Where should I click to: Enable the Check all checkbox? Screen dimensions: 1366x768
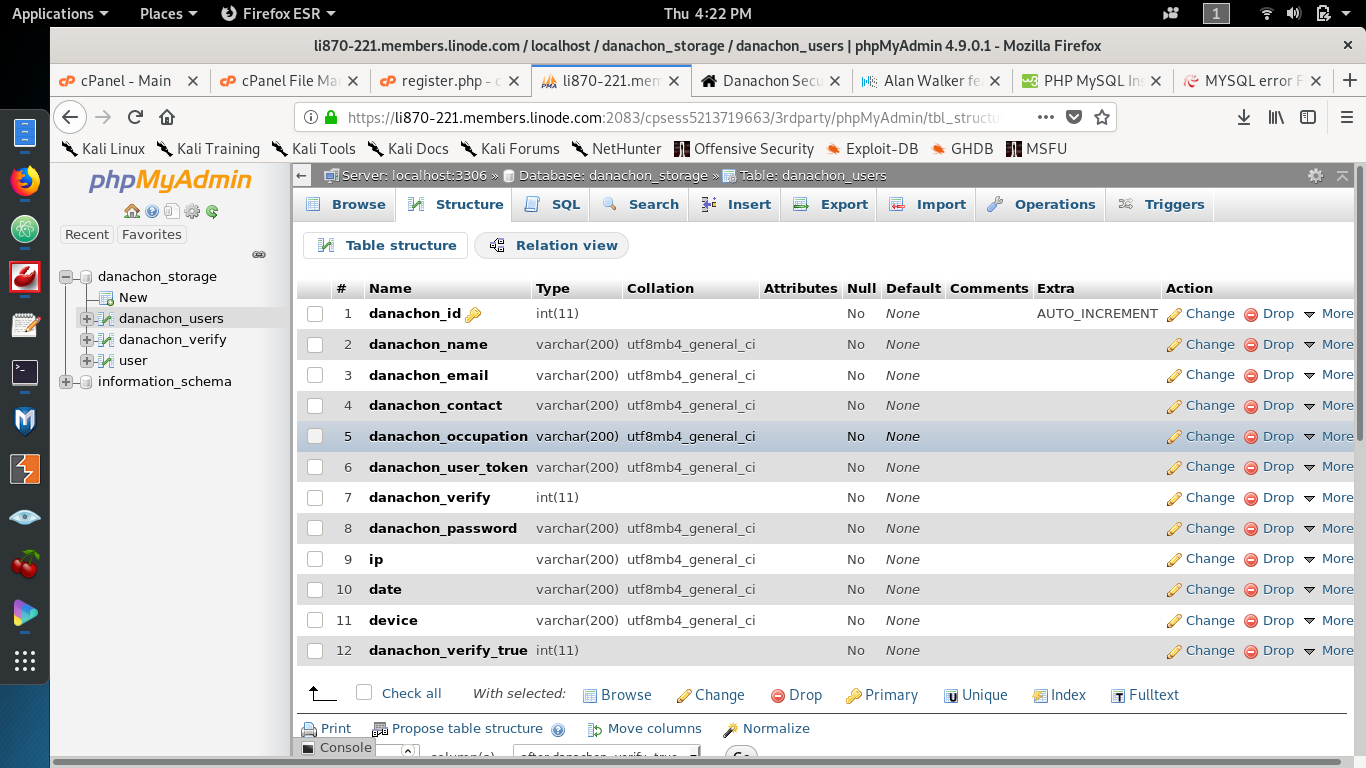[364, 692]
